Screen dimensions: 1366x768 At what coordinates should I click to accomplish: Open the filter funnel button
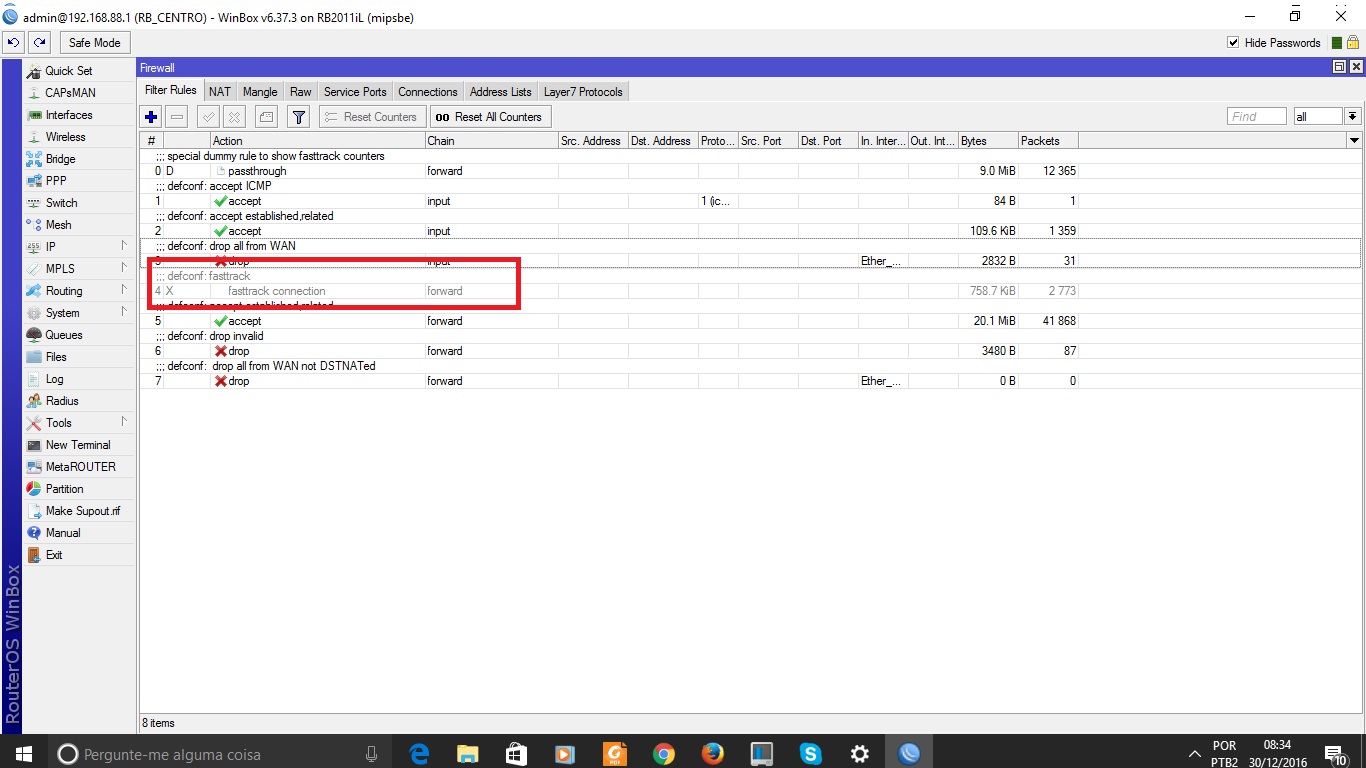point(298,117)
